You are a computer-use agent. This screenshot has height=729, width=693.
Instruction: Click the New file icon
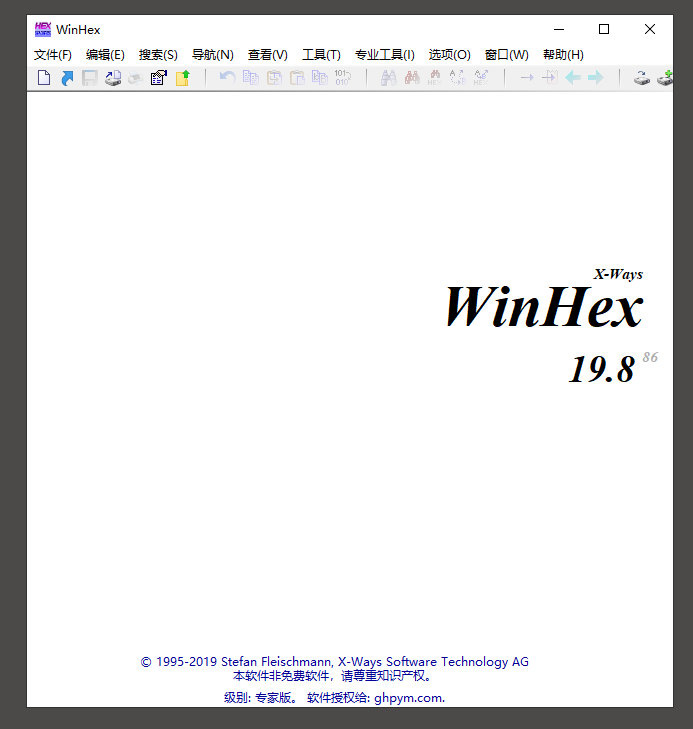(x=43, y=78)
